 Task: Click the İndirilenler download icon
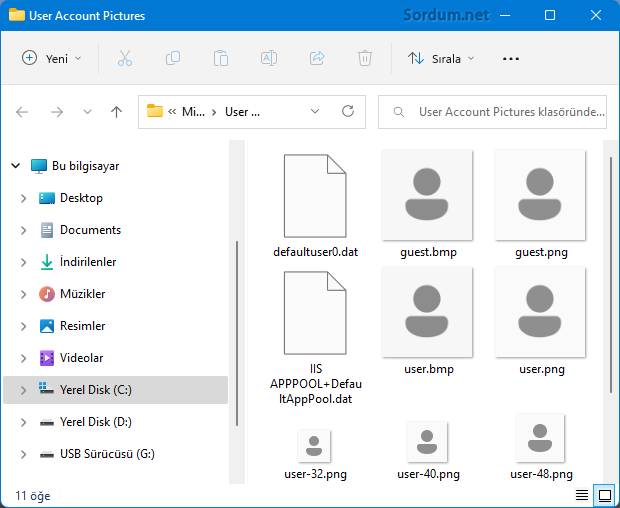click(47, 262)
